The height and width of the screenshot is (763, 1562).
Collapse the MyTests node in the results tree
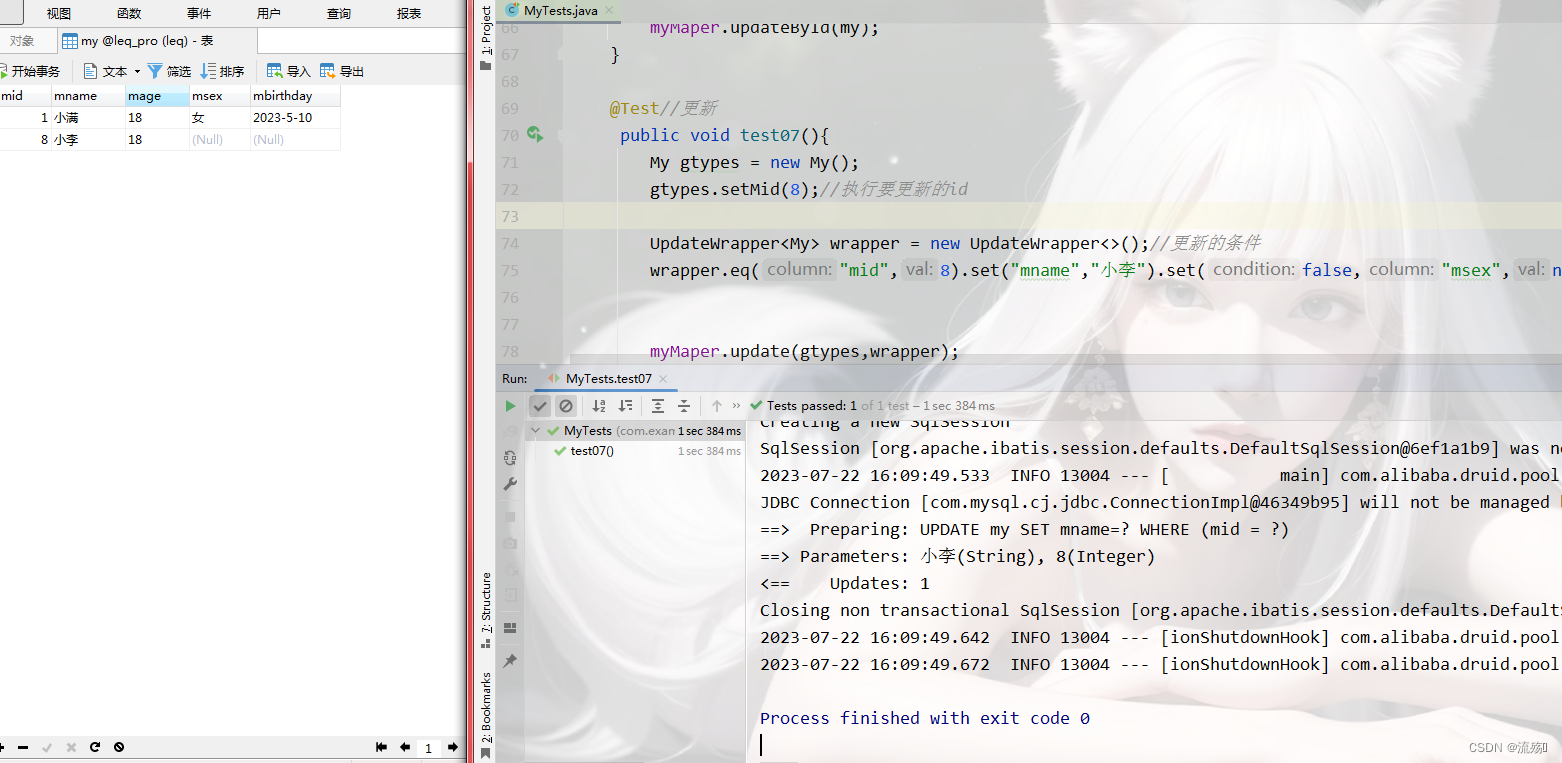click(x=536, y=430)
